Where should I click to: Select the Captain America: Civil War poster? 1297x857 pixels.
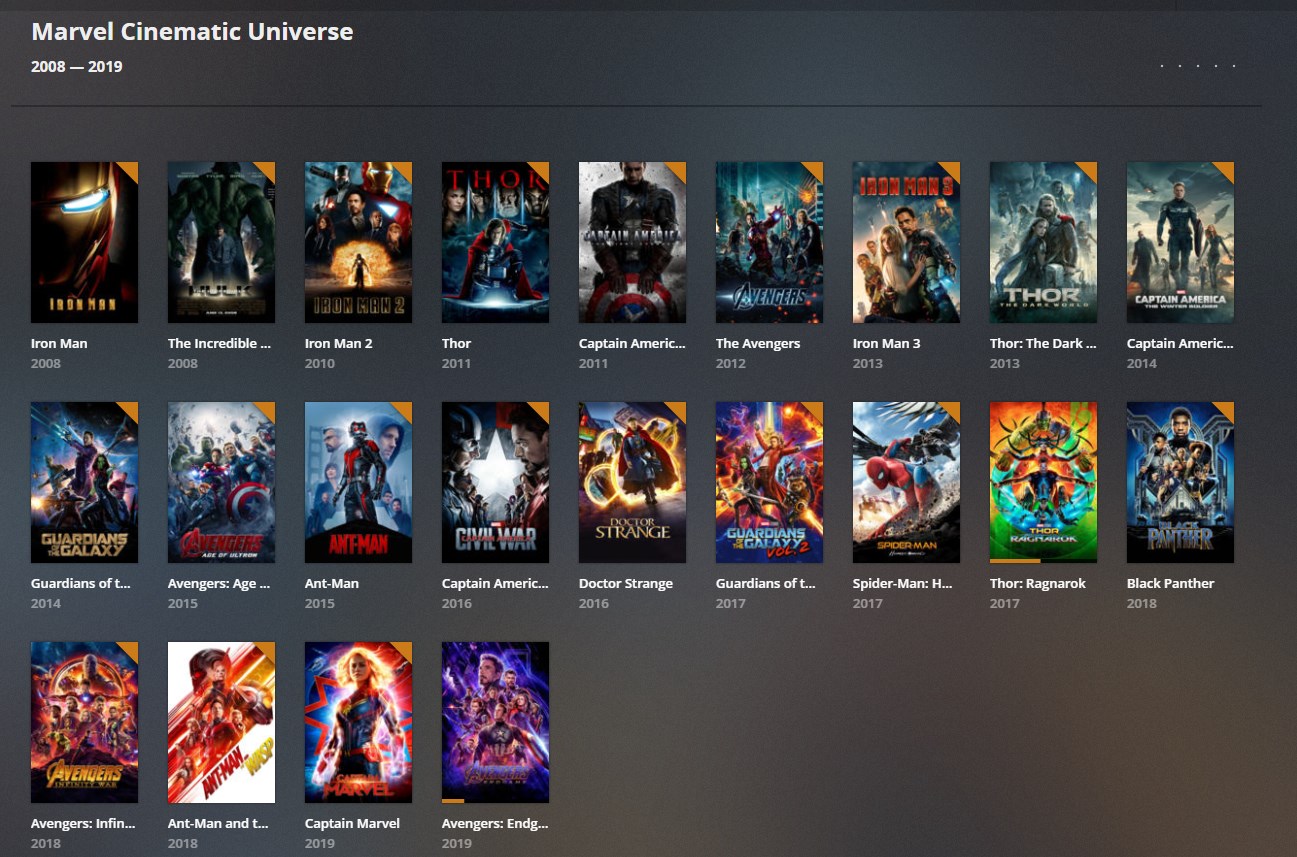click(x=495, y=483)
